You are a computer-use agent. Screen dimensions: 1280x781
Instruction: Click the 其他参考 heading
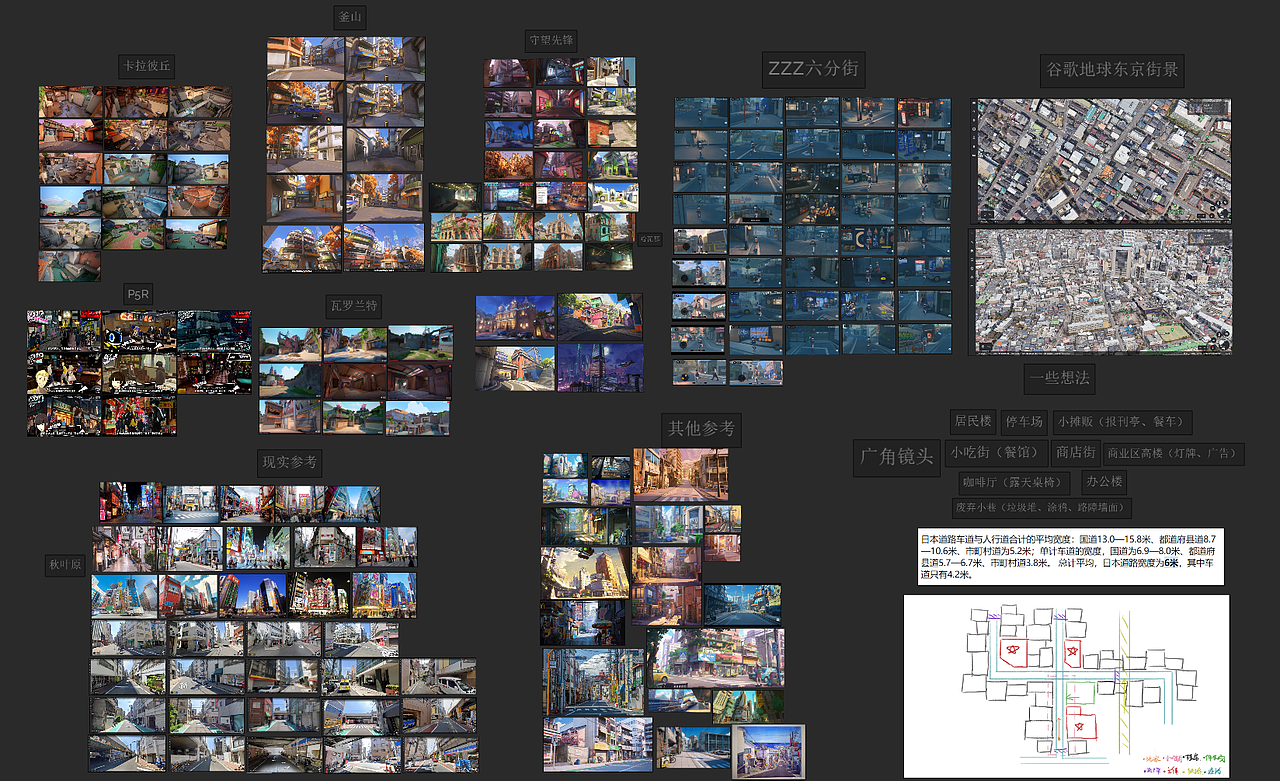point(701,429)
